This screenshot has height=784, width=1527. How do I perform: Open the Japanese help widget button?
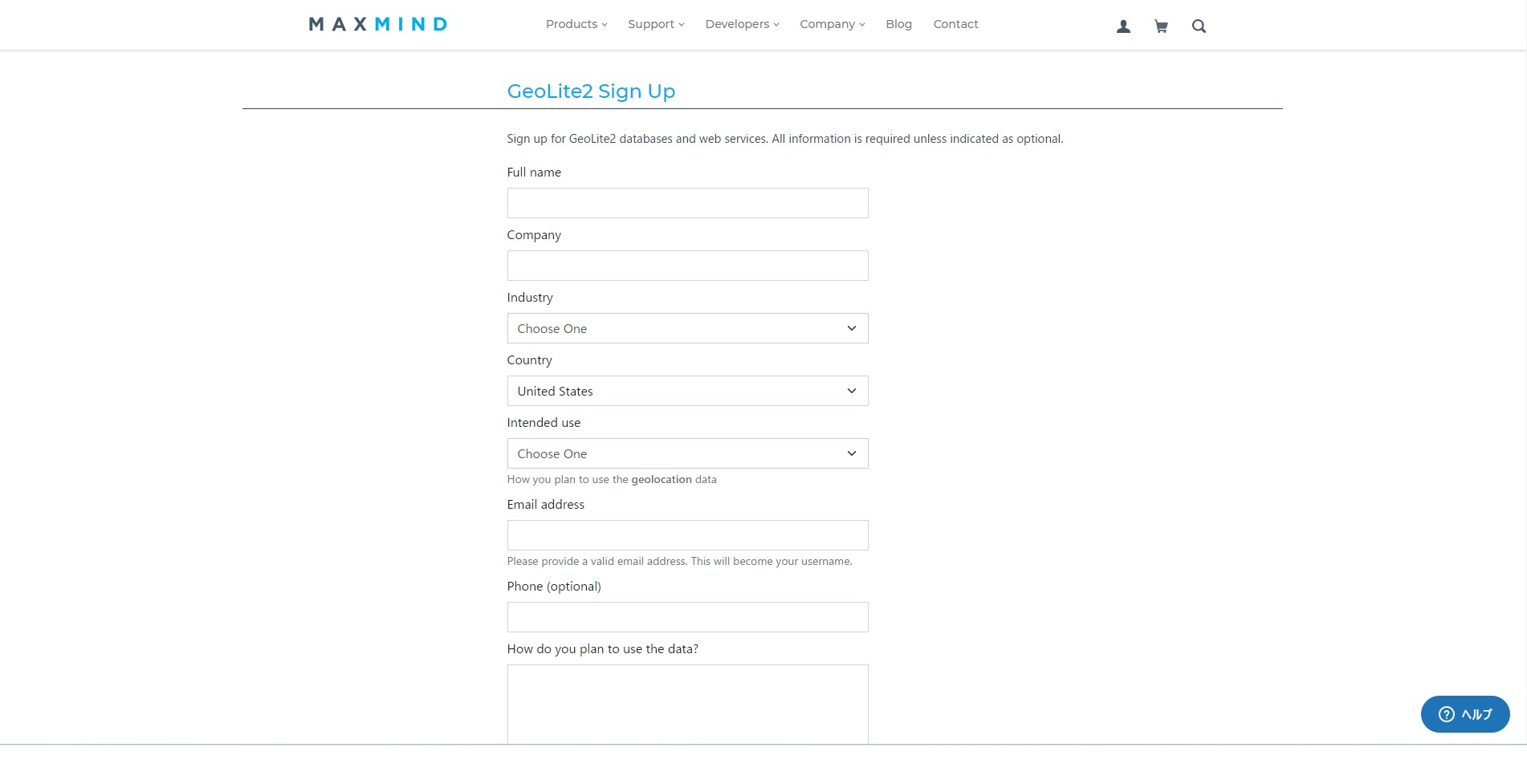[1464, 714]
